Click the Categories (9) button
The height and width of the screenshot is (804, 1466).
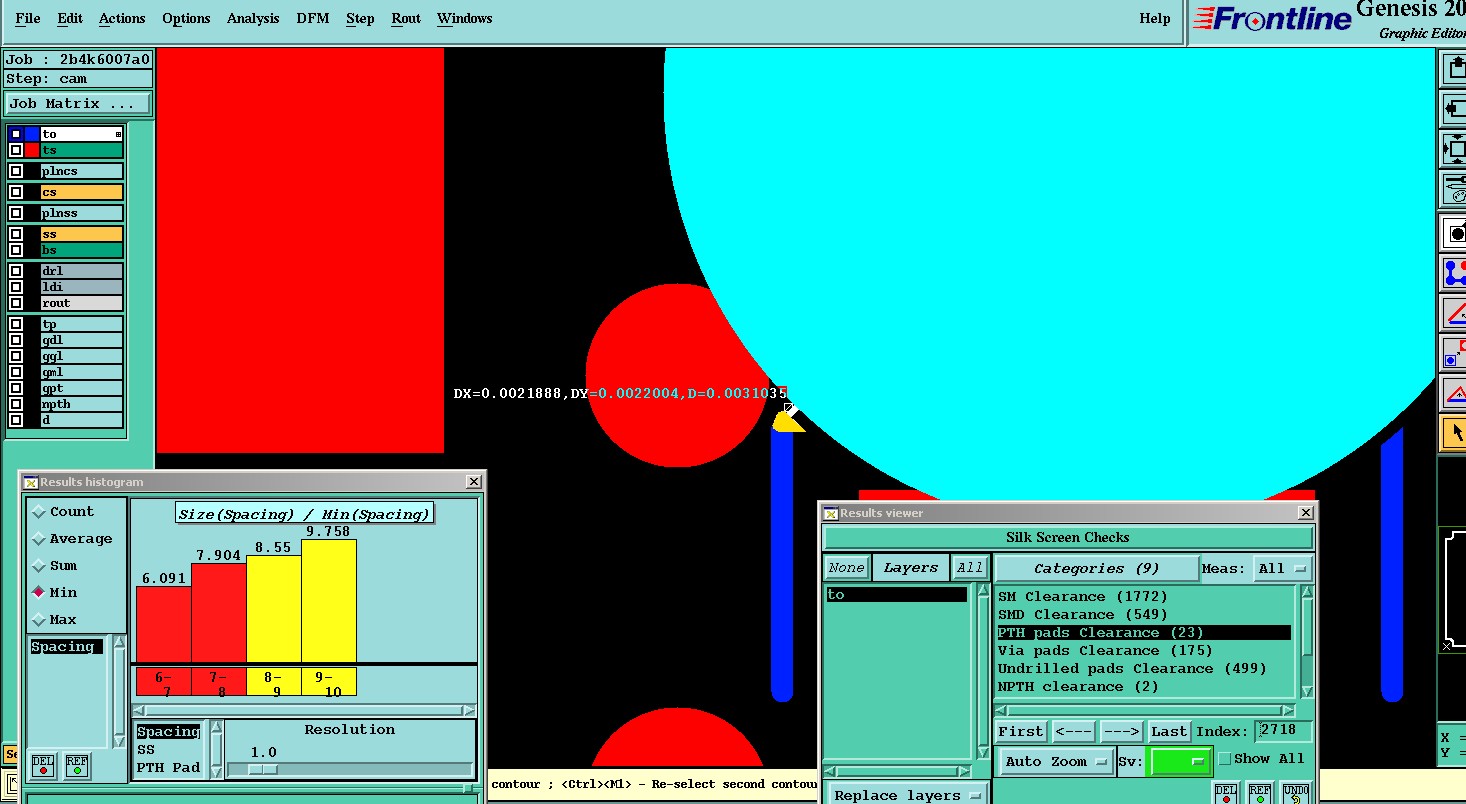tap(1096, 568)
